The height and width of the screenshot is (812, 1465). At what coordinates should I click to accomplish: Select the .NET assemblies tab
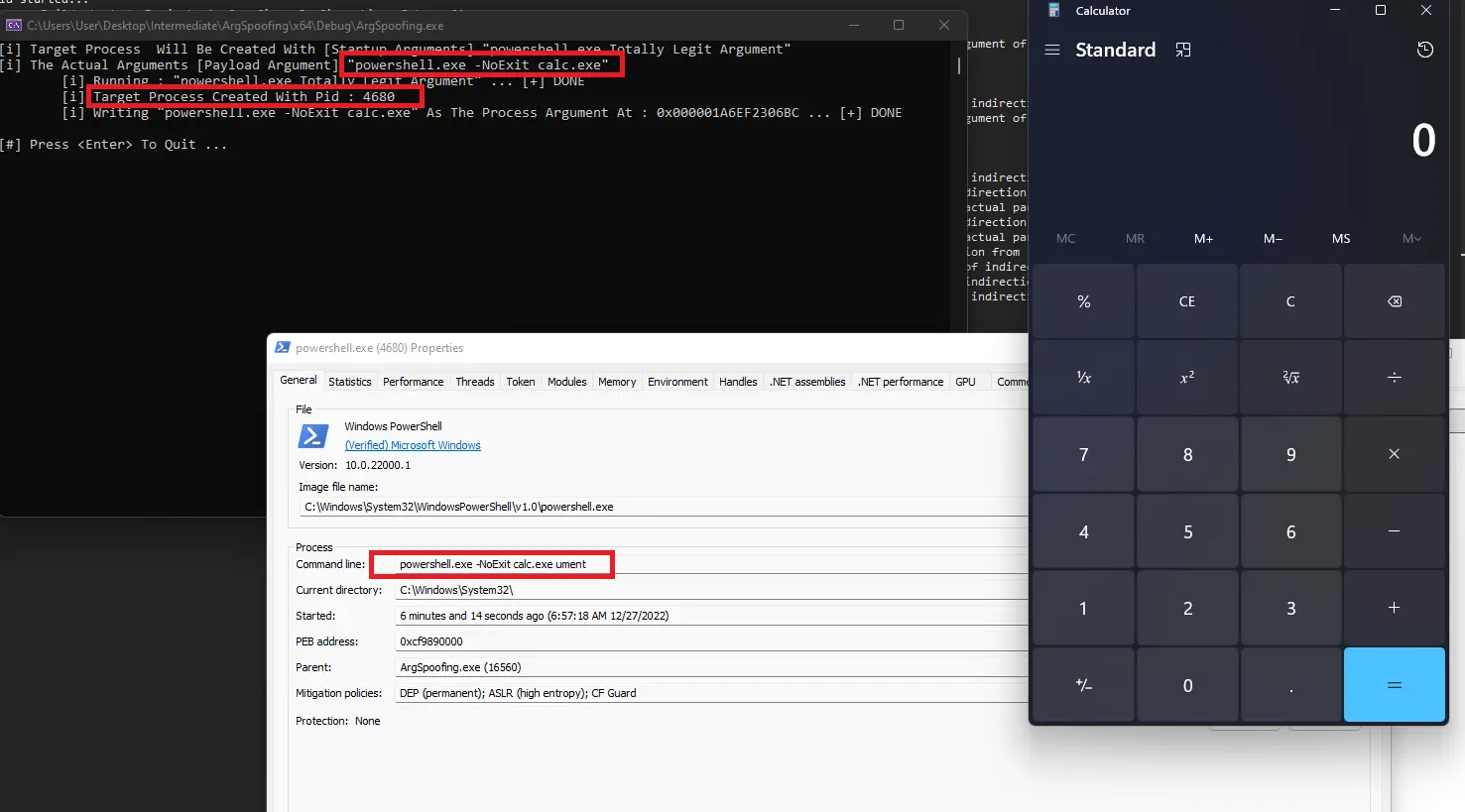[x=807, y=382]
